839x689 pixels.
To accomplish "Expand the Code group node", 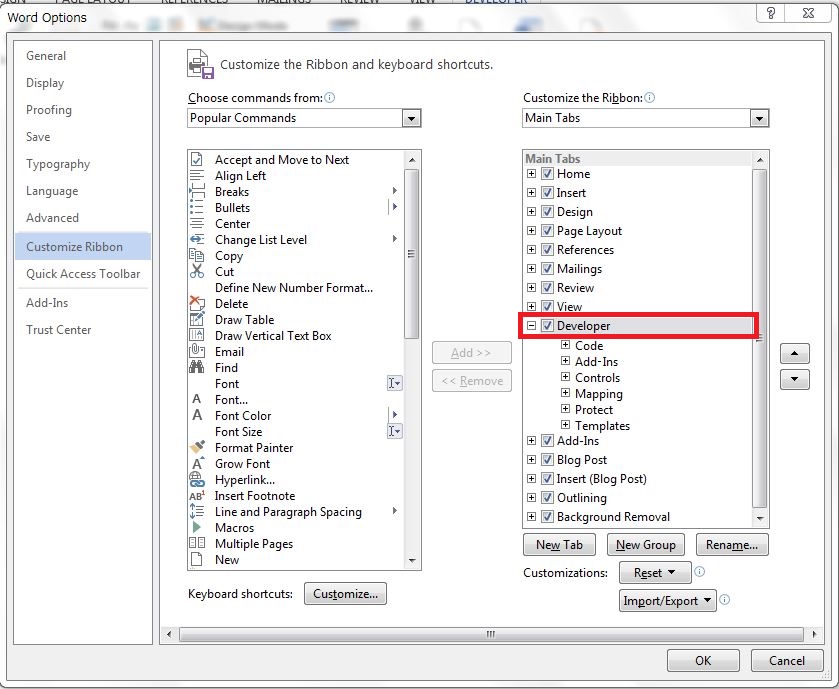I will pyautogui.click(x=565, y=344).
